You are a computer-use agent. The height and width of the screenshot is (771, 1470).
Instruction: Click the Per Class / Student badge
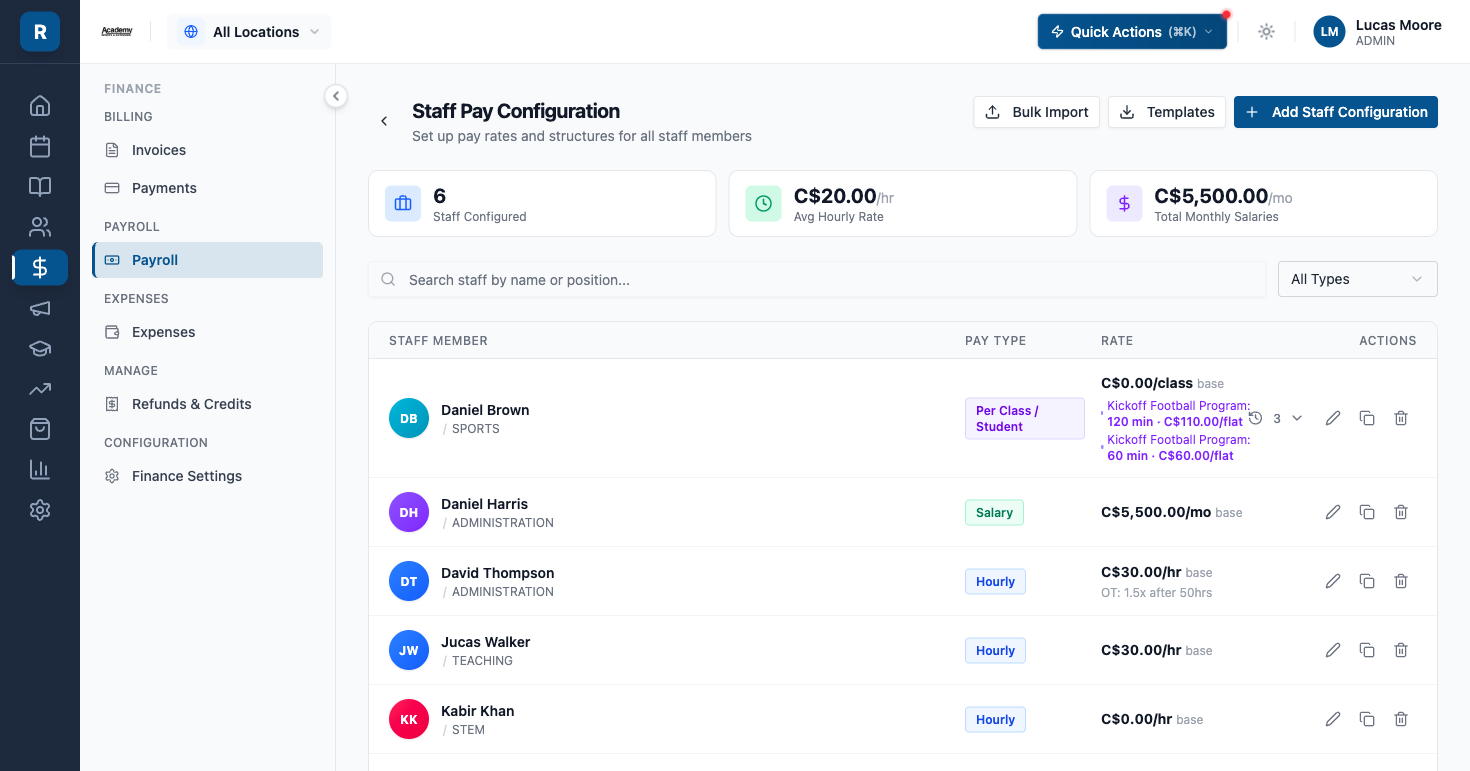1025,418
